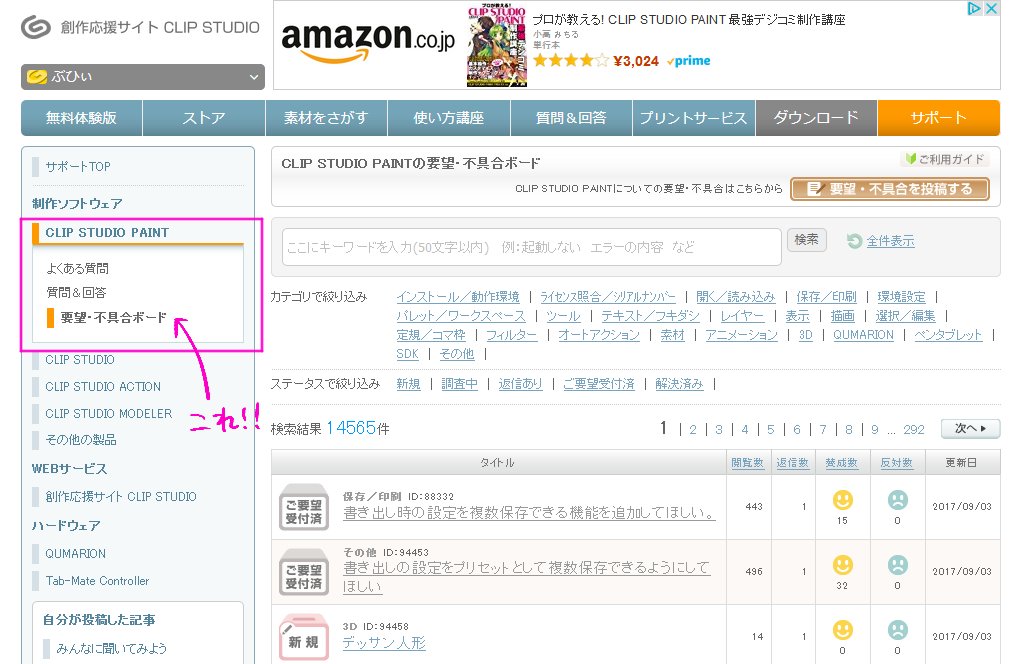Click the CLIP STUDIO swirl logo icon
This screenshot has height=664, width=1034.
tap(36, 27)
